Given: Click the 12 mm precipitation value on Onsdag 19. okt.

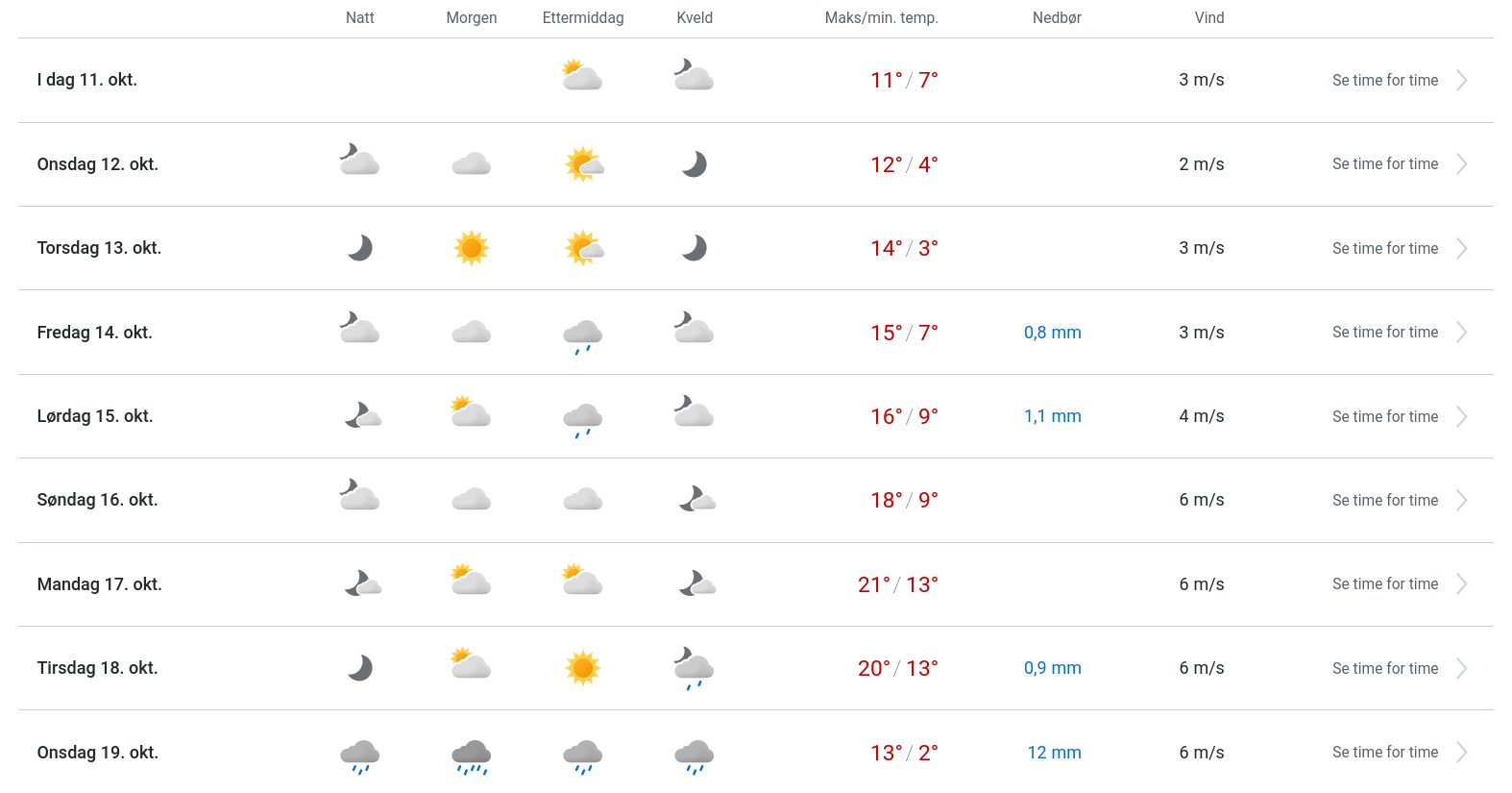Looking at the screenshot, I should coord(1054,753).
